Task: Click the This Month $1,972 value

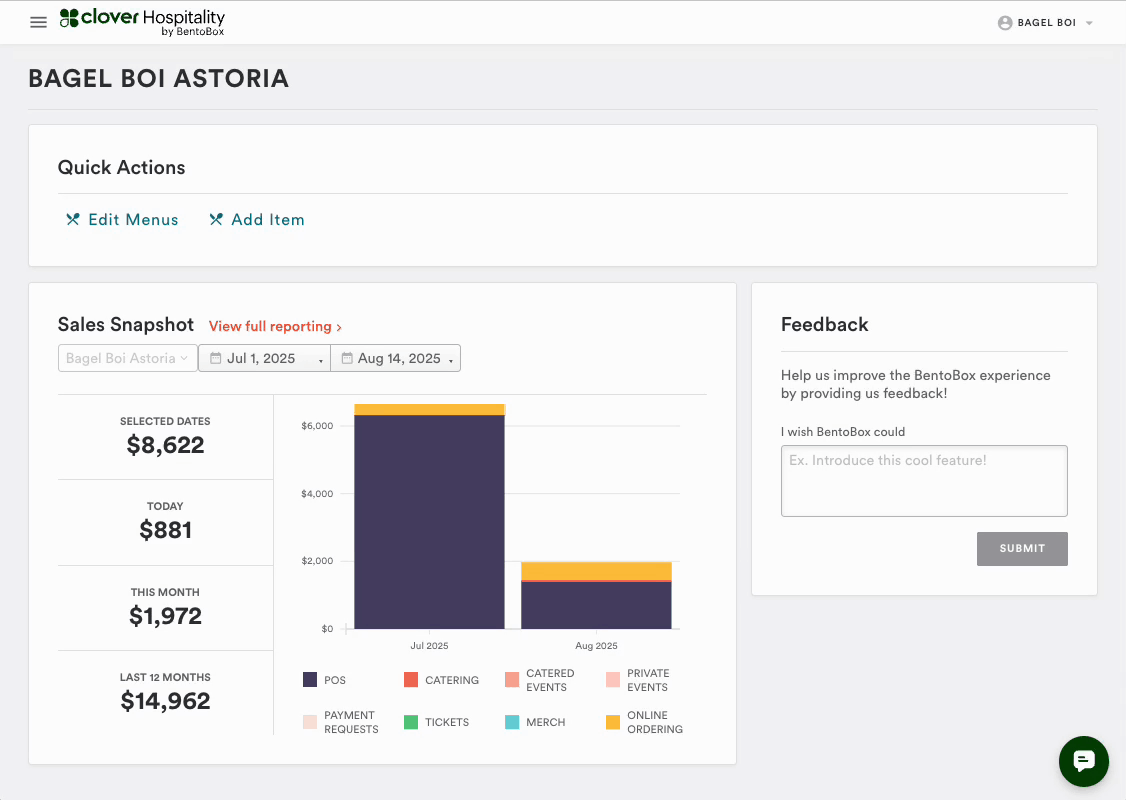Action: pos(165,615)
